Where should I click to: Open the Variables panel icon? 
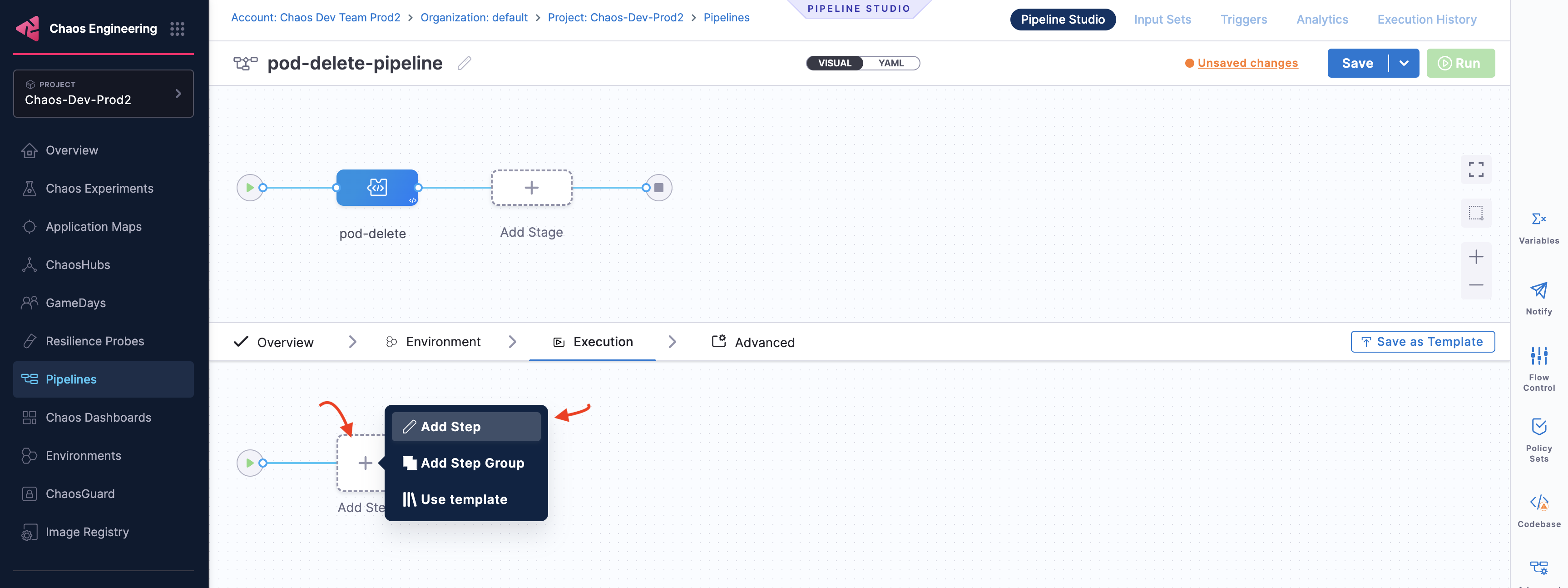pos(1538,219)
